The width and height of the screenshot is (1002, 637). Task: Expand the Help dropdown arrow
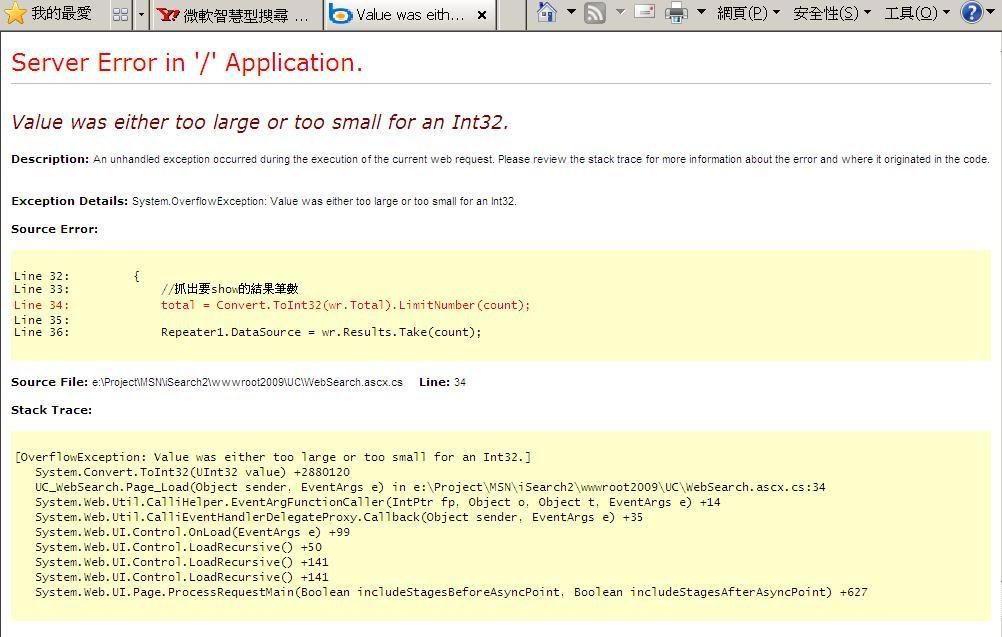pyautogui.click(x=993, y=13)
